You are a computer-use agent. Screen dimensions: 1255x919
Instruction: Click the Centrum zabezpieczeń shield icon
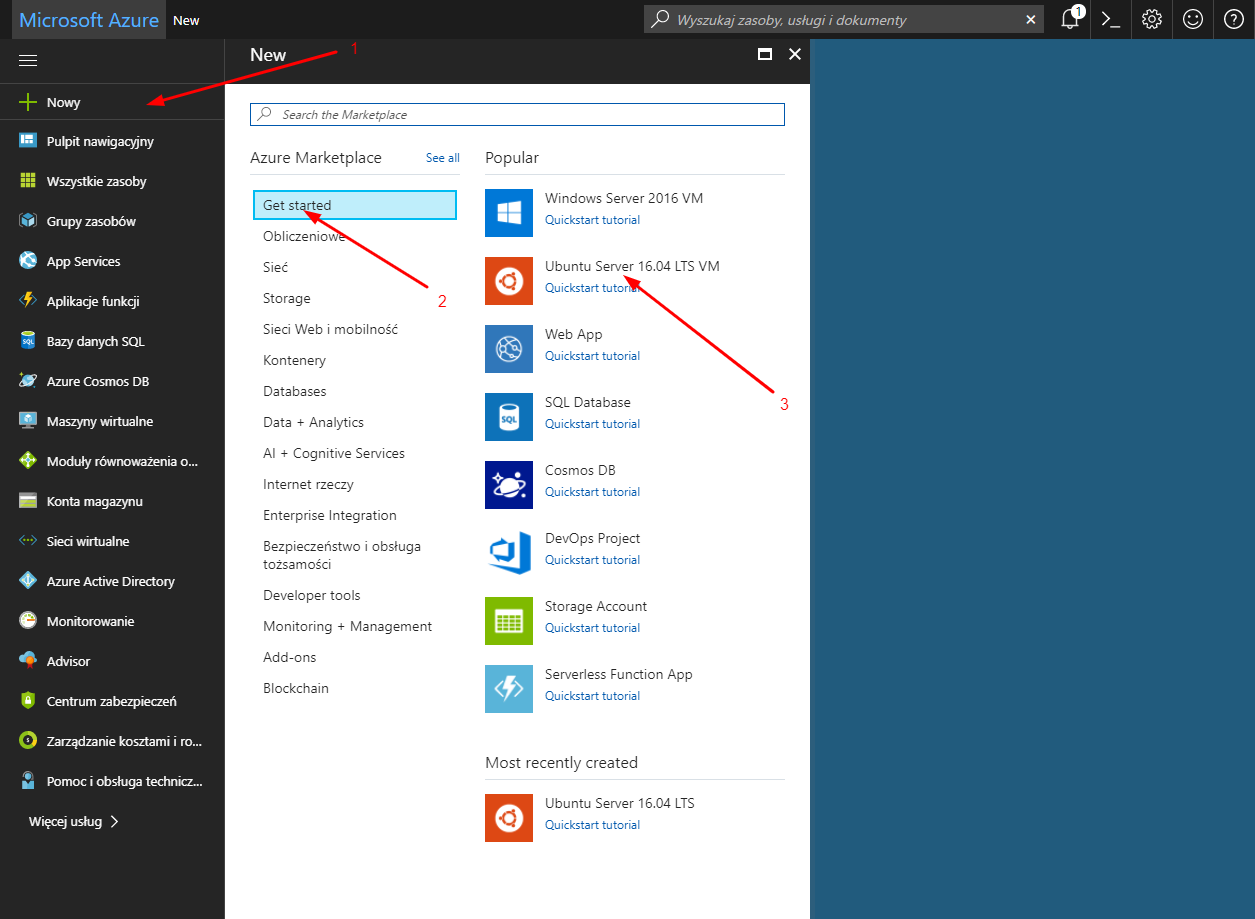pyautogui.click(x=28, y=701)
